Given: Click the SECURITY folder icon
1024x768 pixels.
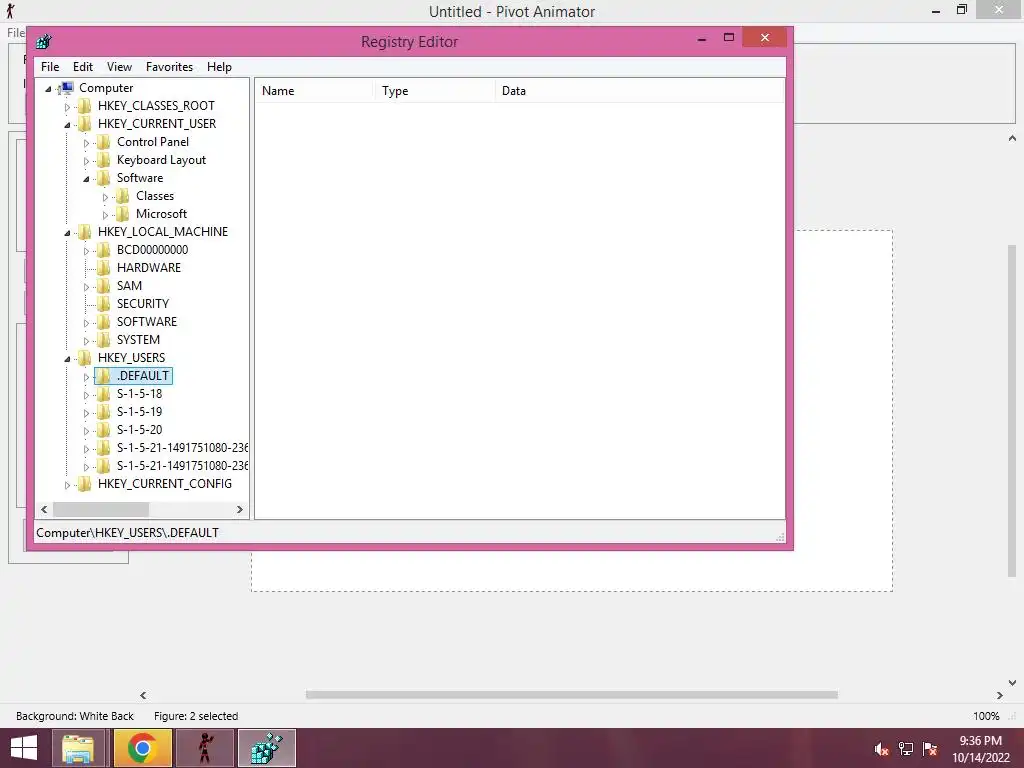Looking at the screenshot, I should [103, 304].
